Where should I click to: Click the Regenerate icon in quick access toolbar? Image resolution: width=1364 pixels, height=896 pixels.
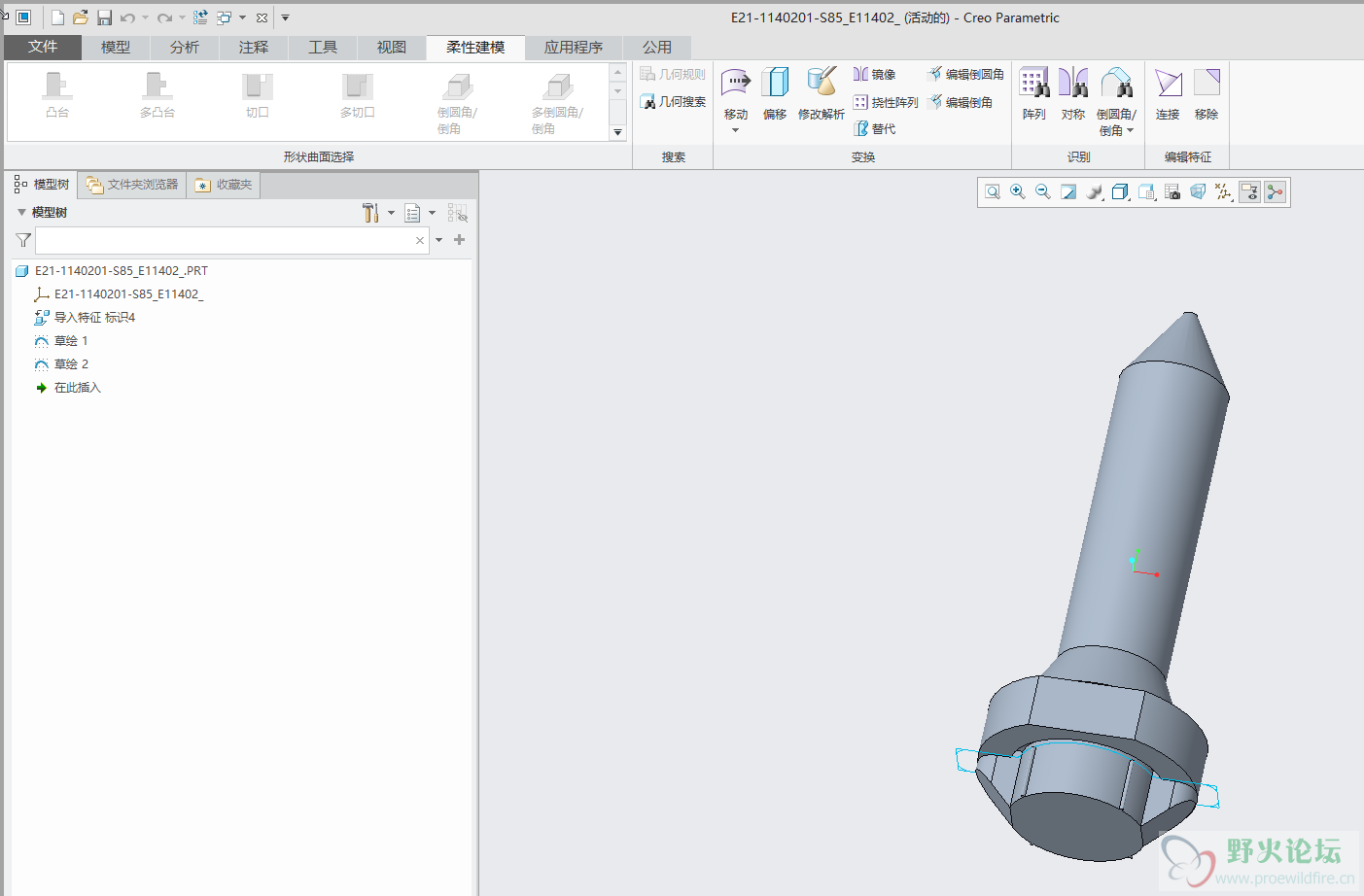(x=200, y=17)
